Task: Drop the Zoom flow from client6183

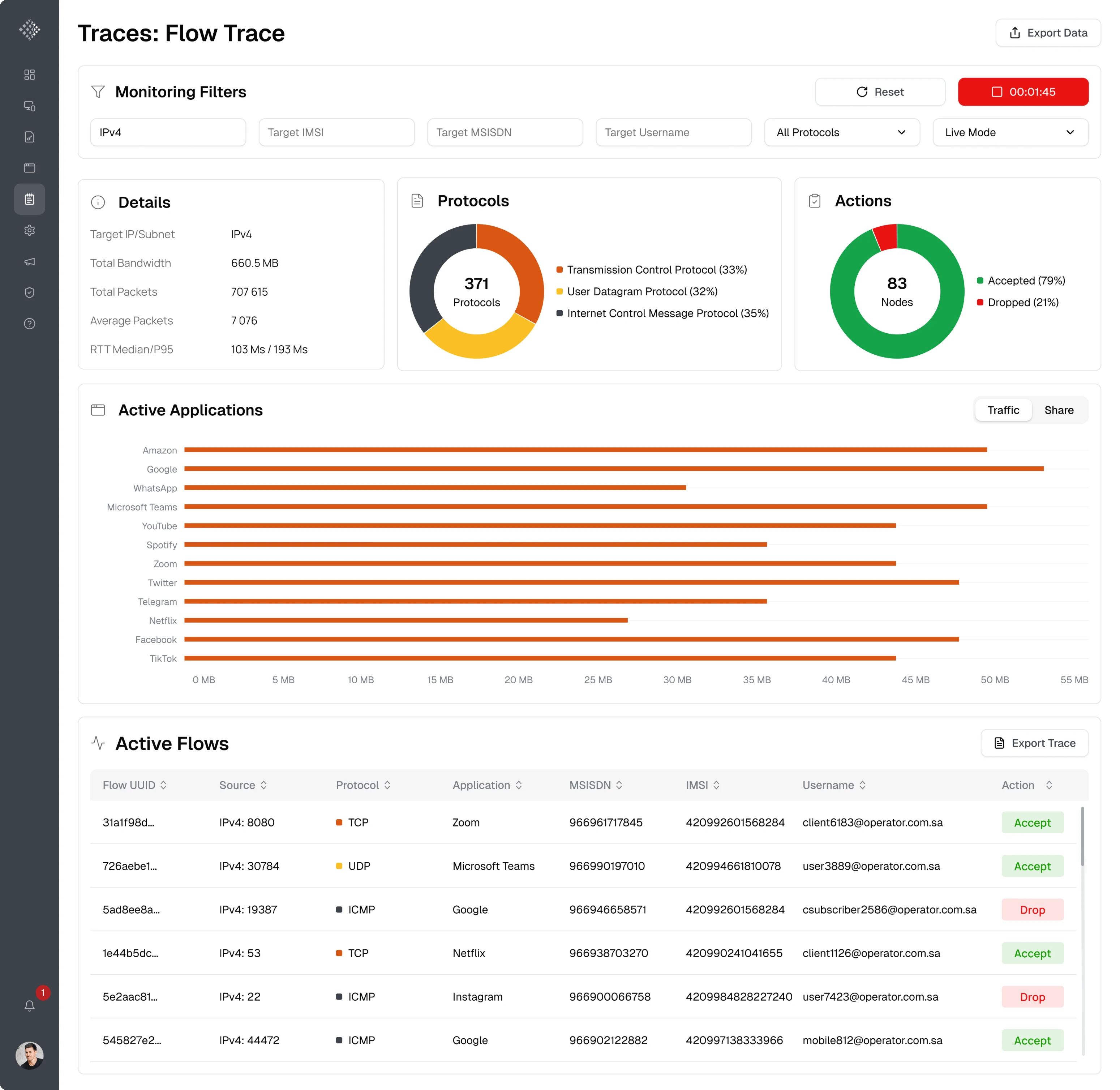Action: 1032,823
